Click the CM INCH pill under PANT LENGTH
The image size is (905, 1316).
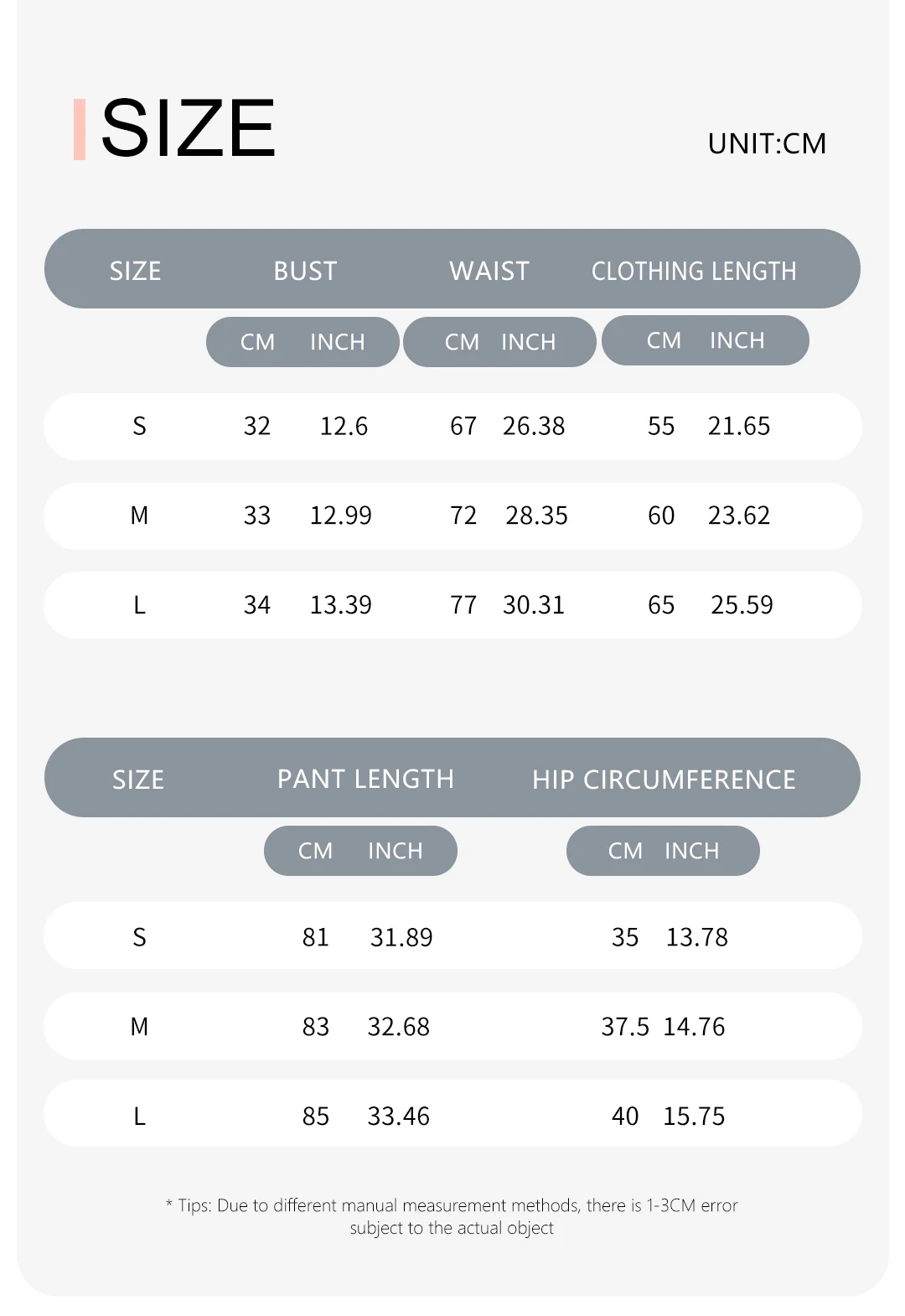pyautogui.click(x=360, y=851)
